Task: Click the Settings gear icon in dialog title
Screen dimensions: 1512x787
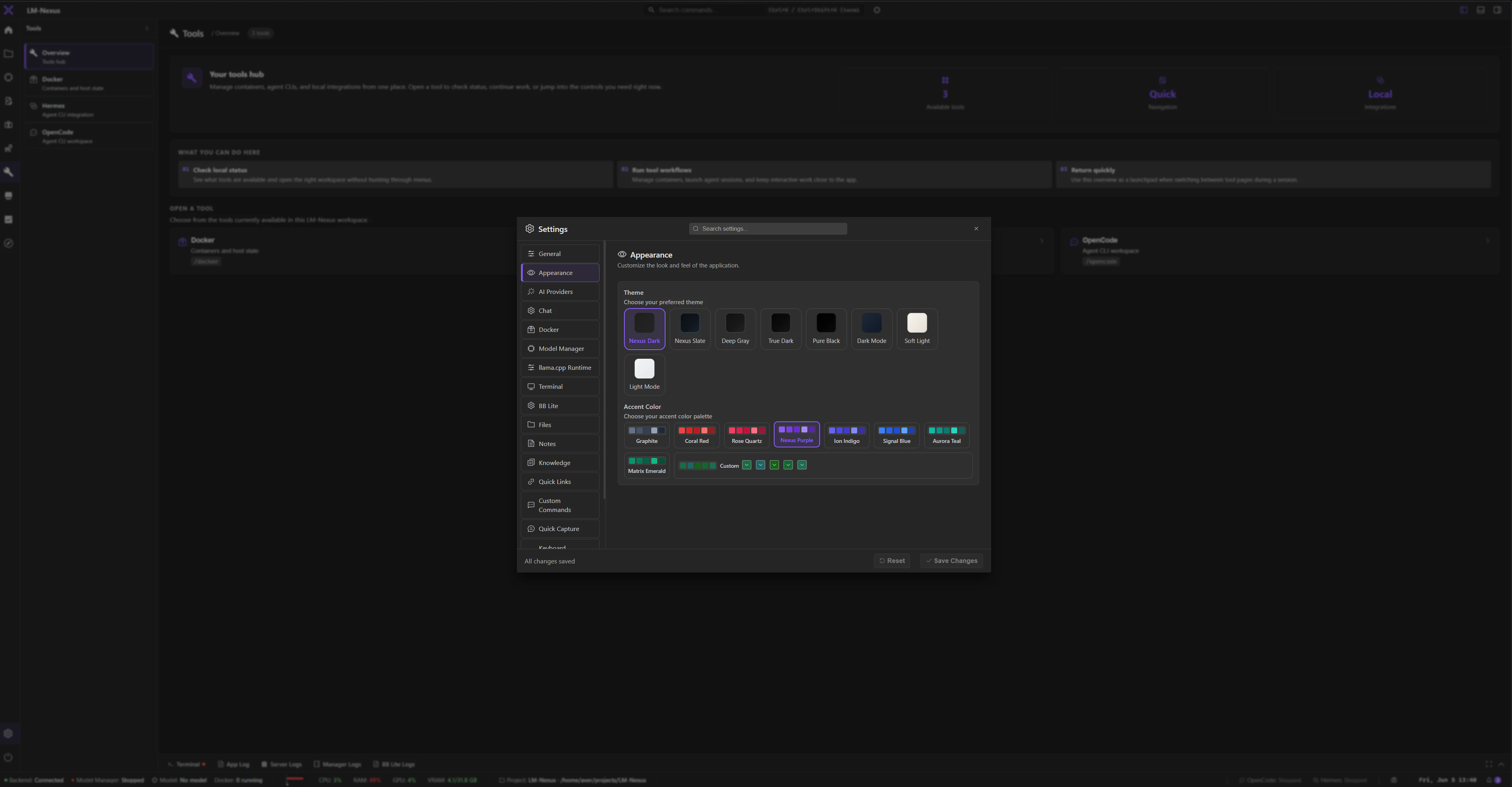Action: click(x=530, y=229)
